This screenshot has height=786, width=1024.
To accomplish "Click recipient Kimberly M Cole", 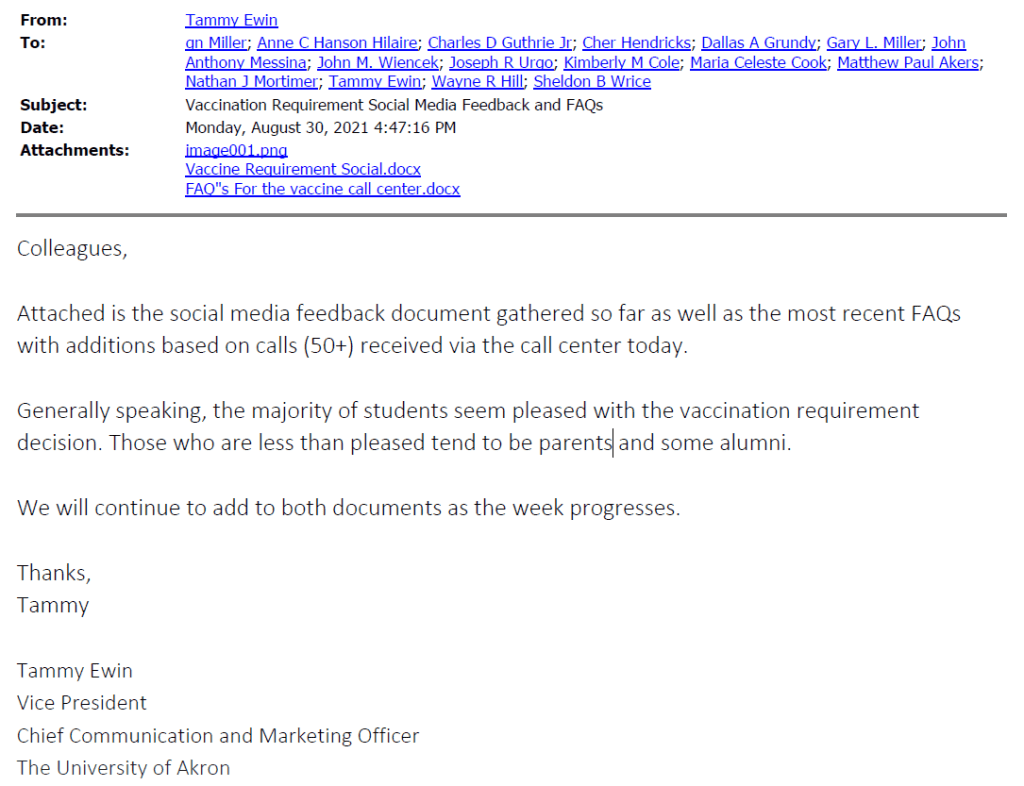I will click(621, 62).
